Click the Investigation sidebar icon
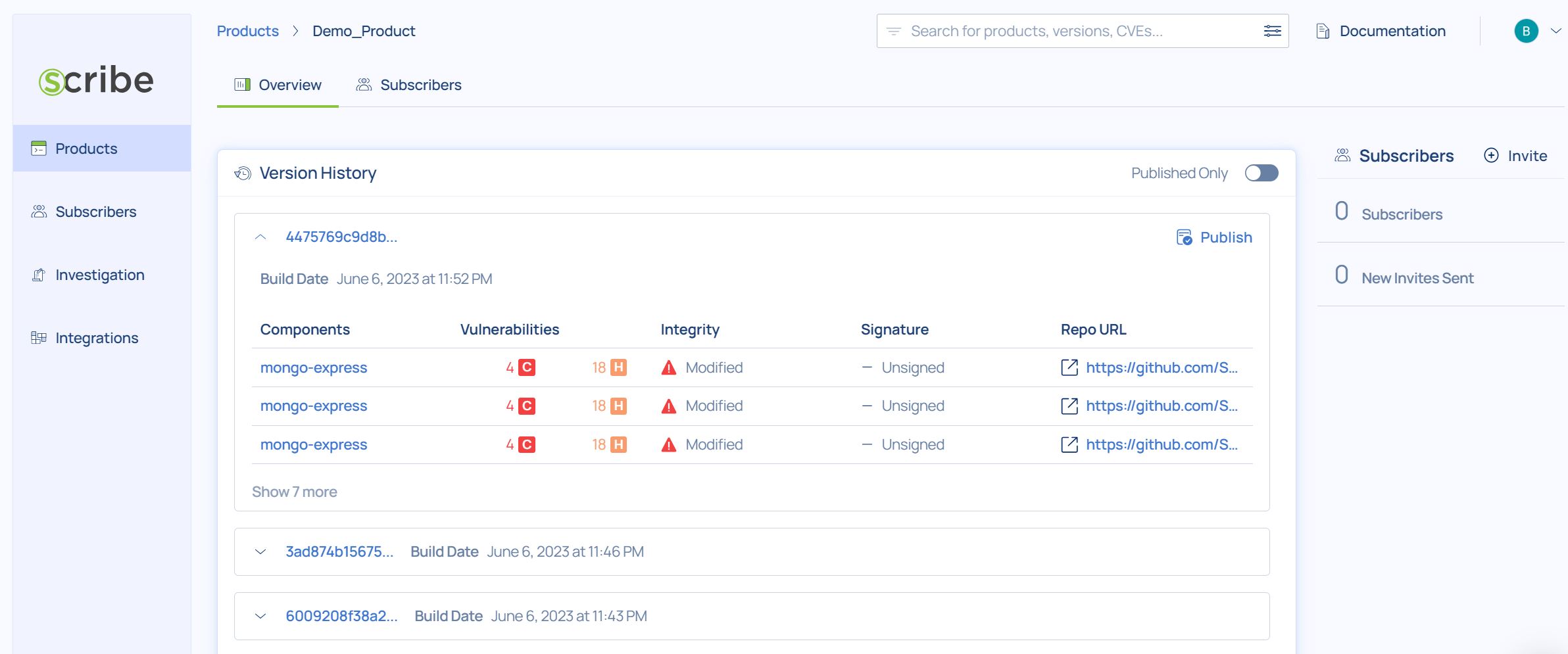The width and height of the screenshot is (1568, 654). click(x=39, y=275)
